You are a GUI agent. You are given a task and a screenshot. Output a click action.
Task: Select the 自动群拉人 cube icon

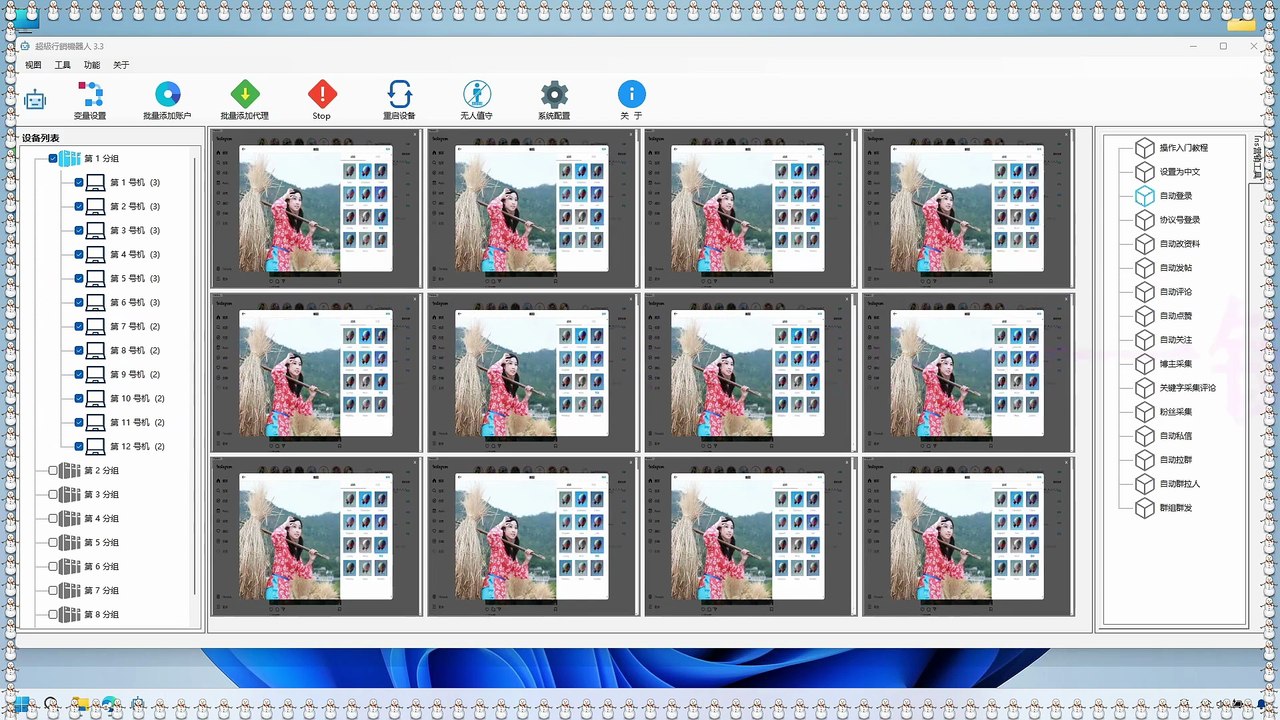click(1144, 484)
